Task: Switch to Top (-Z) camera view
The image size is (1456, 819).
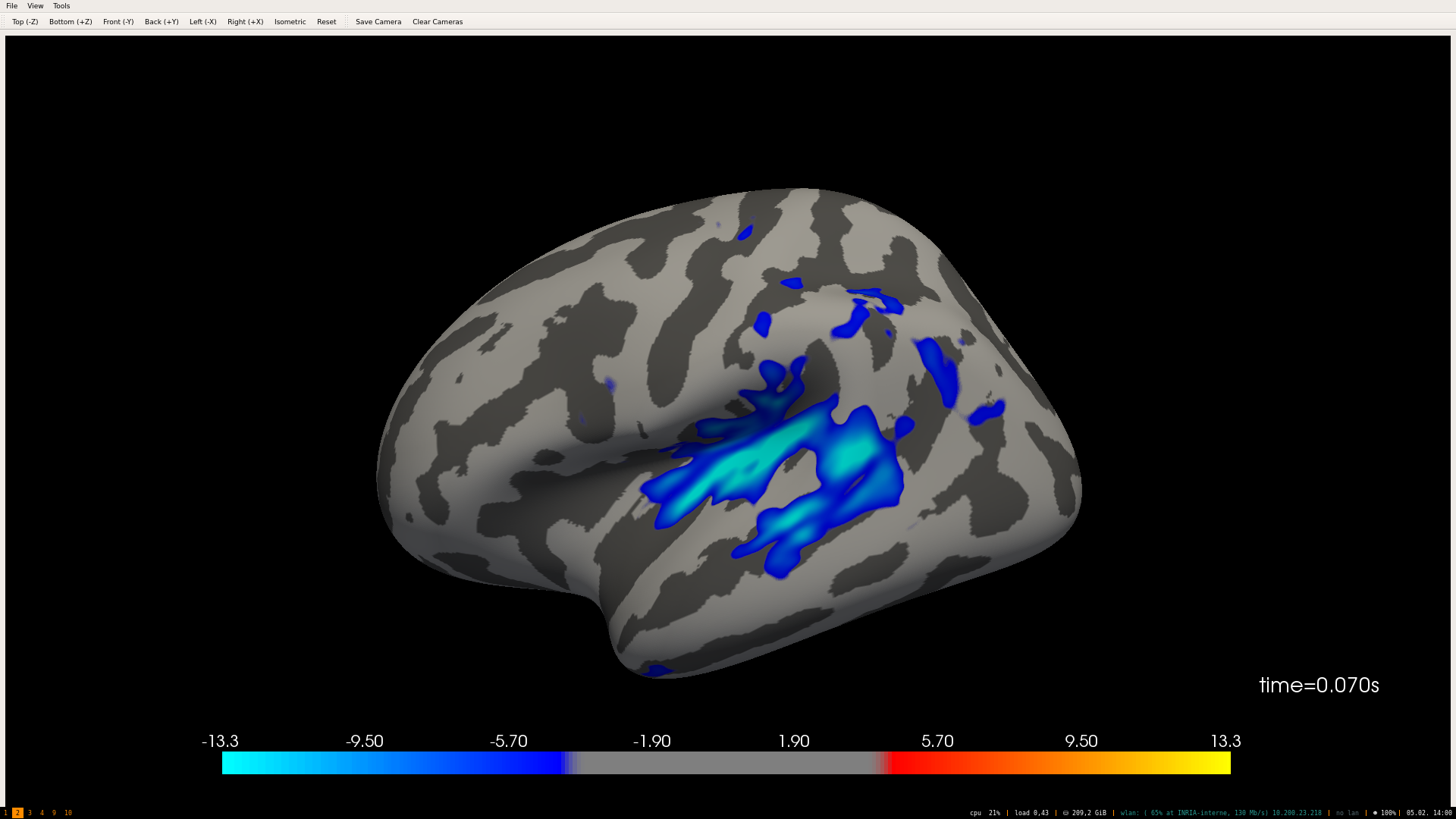Action: coord(25,22)
